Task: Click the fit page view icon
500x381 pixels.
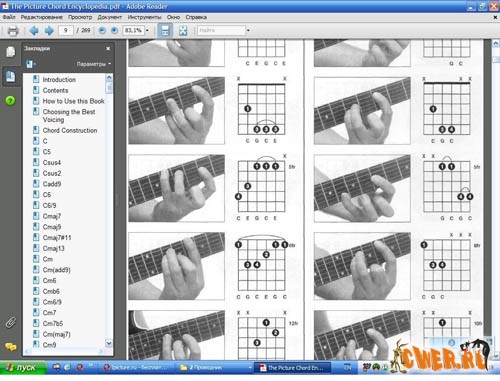Action: point(183,31)
